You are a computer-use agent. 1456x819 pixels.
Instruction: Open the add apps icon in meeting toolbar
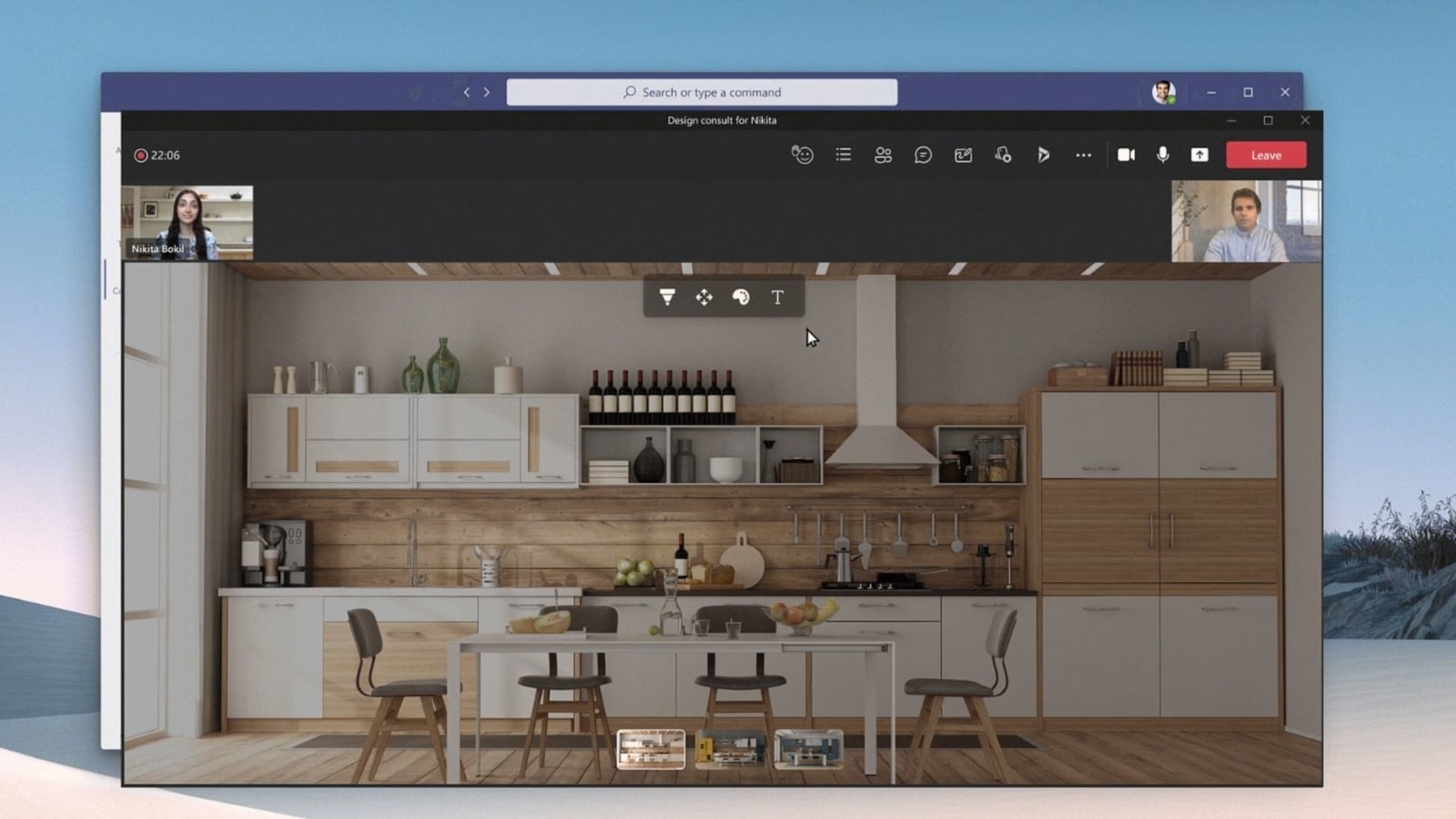pos(1003,155)
